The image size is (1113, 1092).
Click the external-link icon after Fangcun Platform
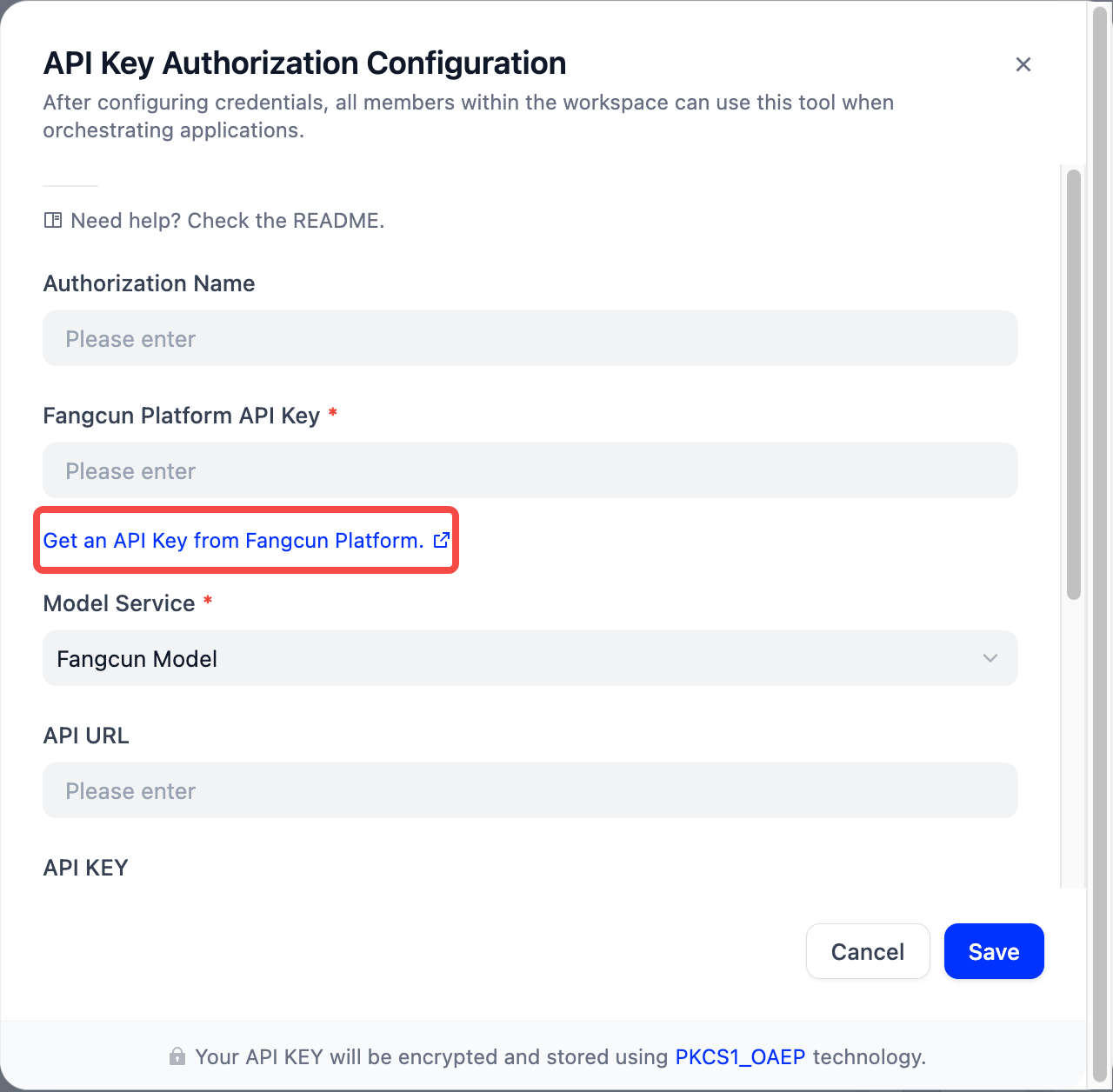point(442,540)
